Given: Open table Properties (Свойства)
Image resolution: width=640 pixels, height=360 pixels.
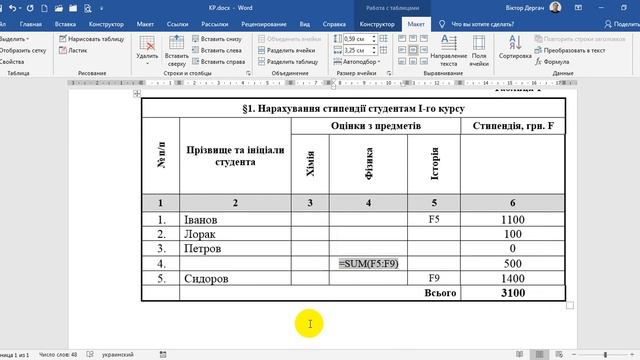Looking at the screenshot, I should tap(12, 62).
